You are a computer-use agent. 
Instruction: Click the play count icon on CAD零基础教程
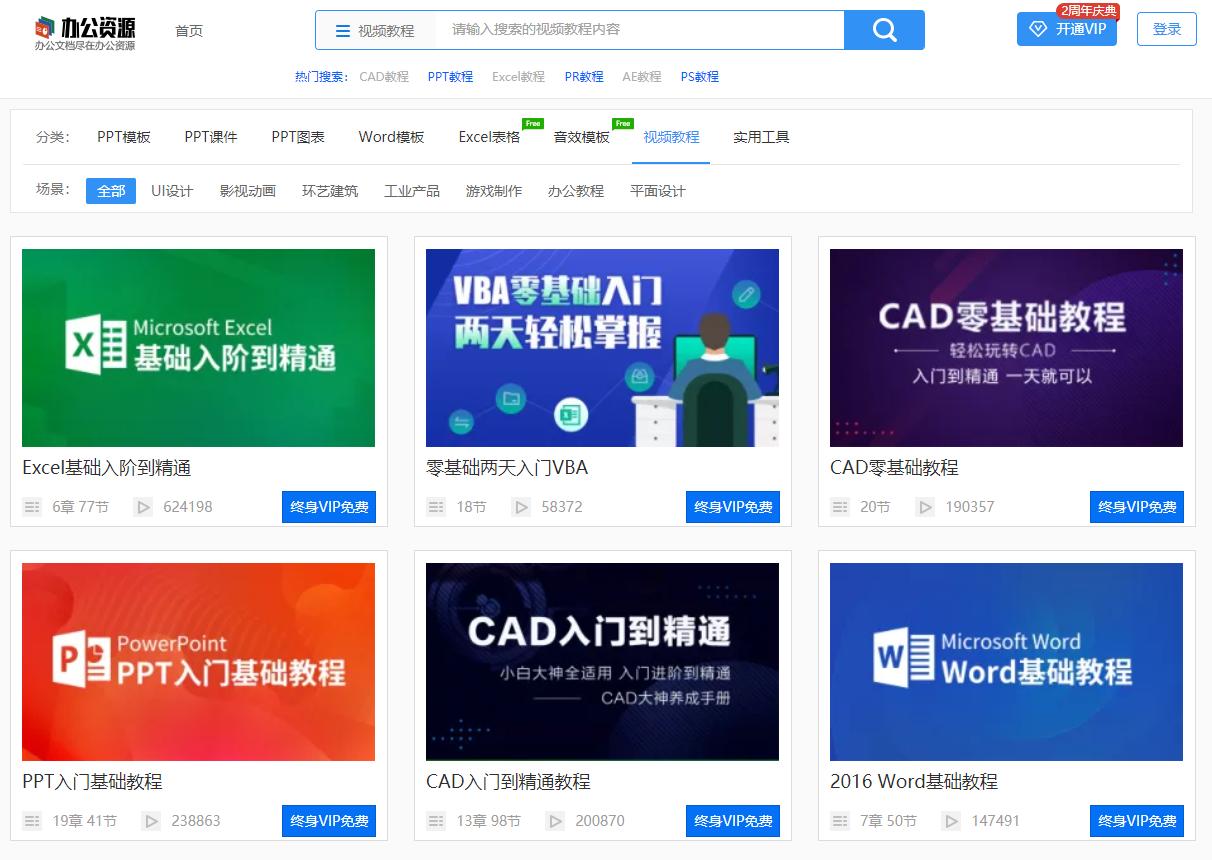tap(926, 507)
